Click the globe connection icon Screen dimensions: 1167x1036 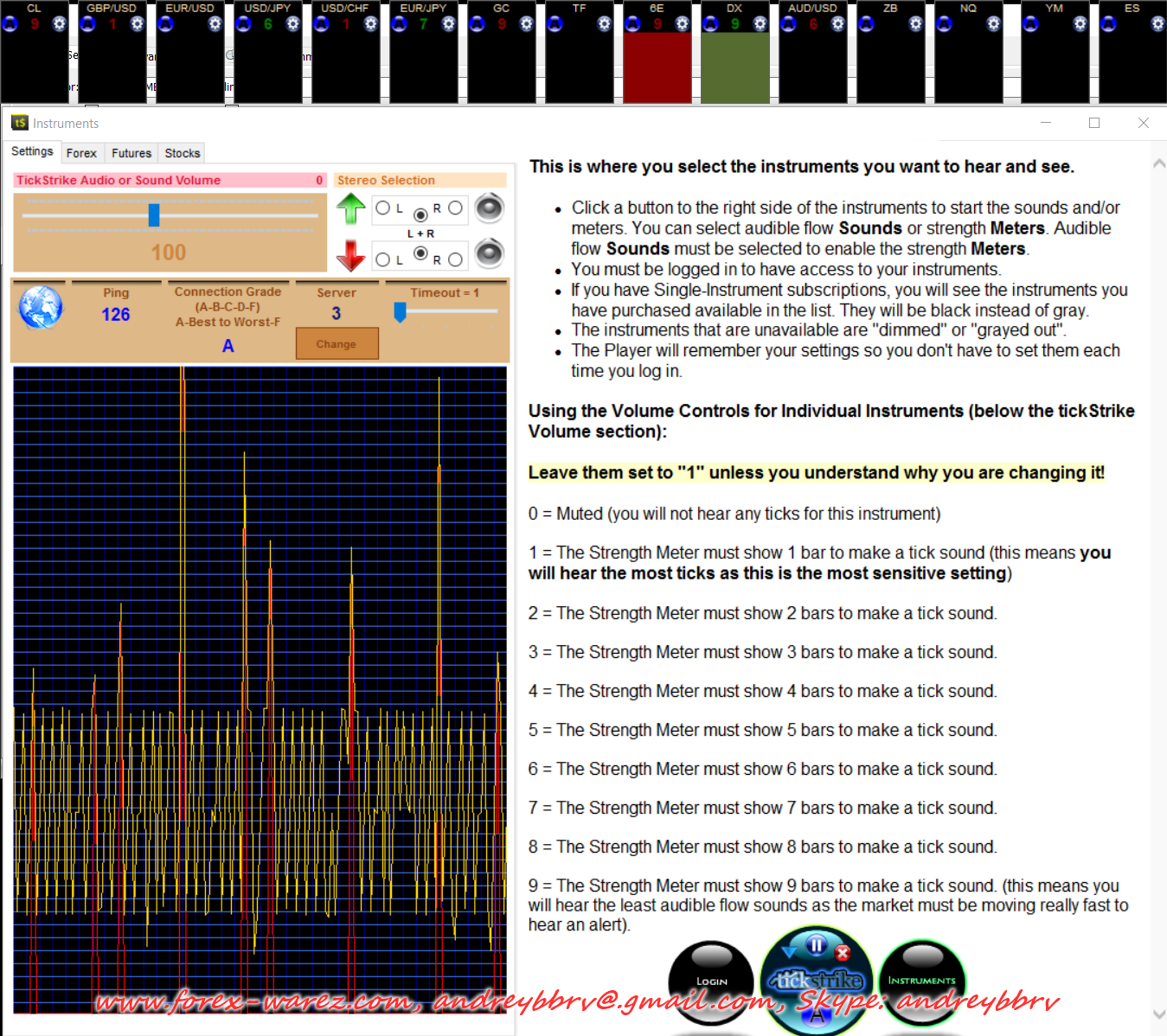[x=41, y=308]
